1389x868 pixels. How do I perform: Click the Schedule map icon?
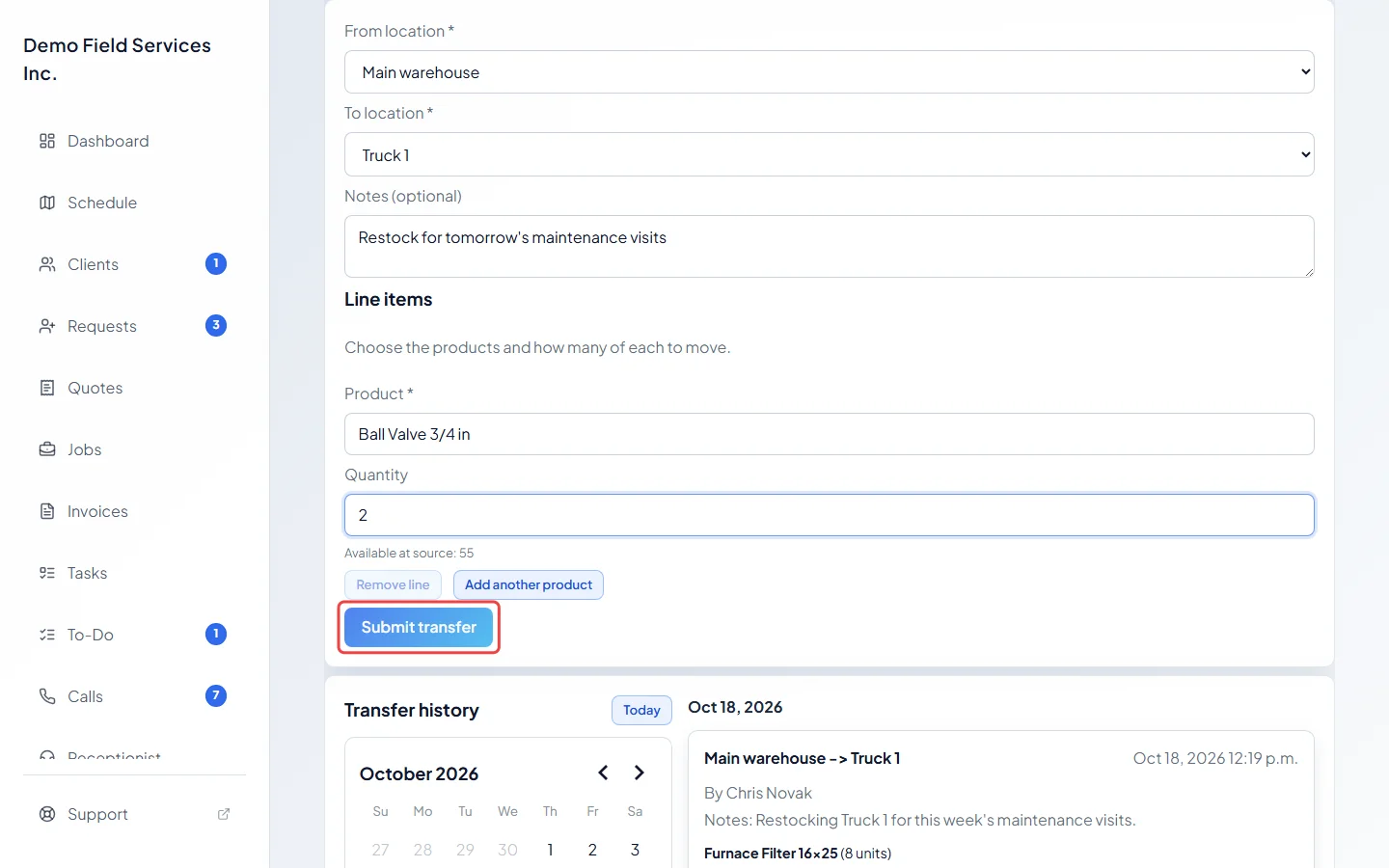coord(47,203)
